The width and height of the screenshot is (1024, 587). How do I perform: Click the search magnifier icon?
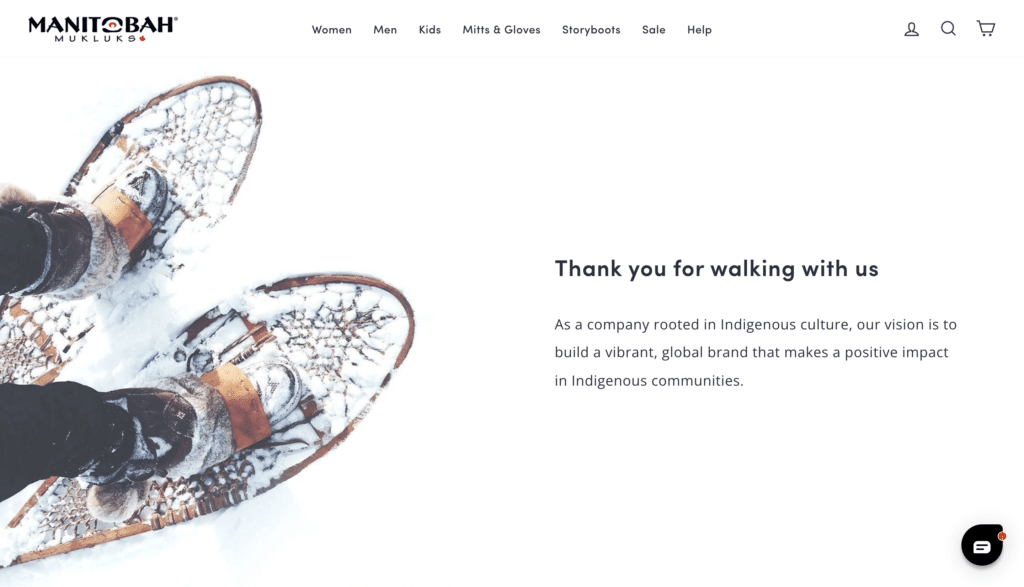pos(948,28)
